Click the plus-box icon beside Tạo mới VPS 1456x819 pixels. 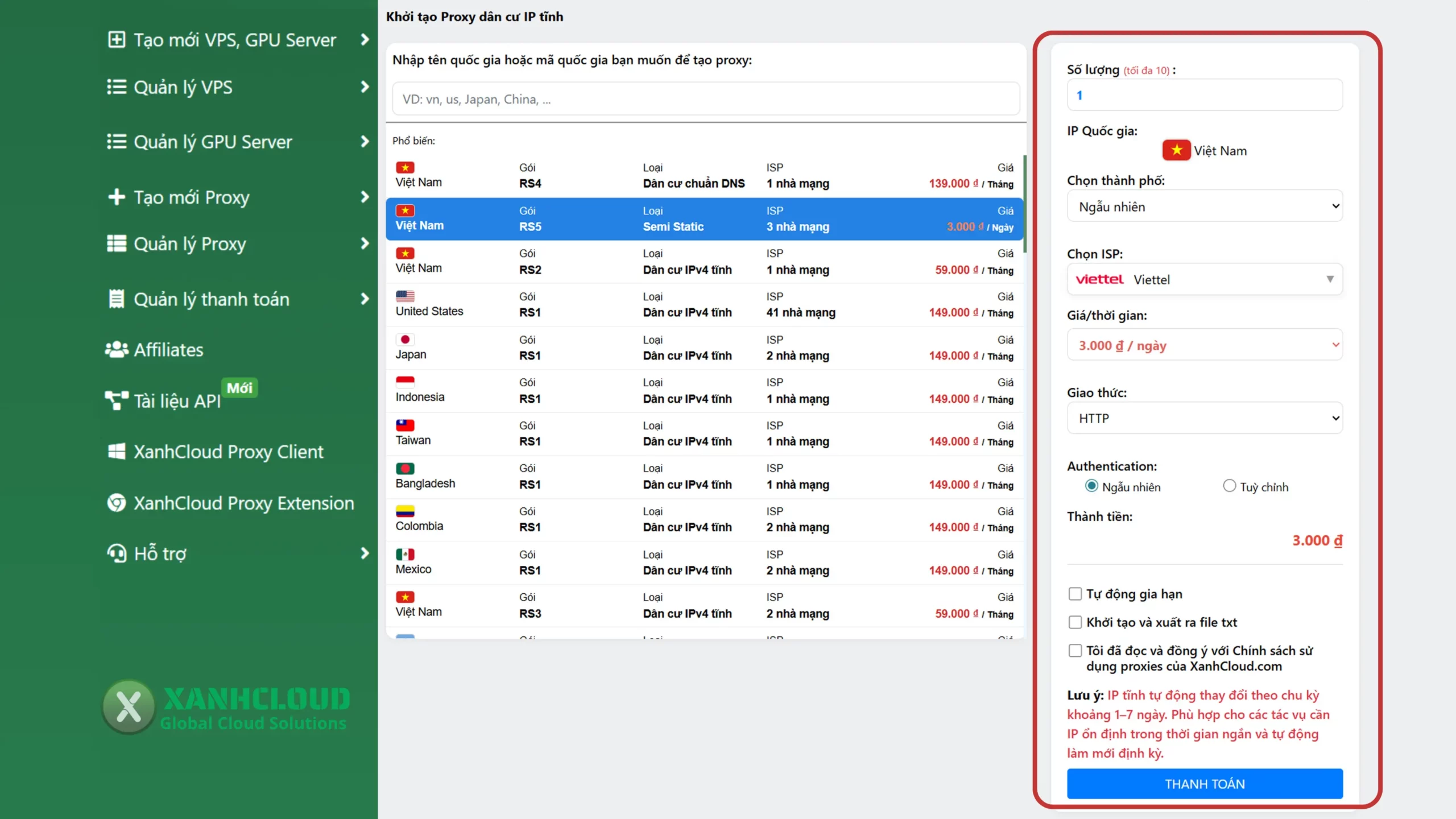[117, 40]
